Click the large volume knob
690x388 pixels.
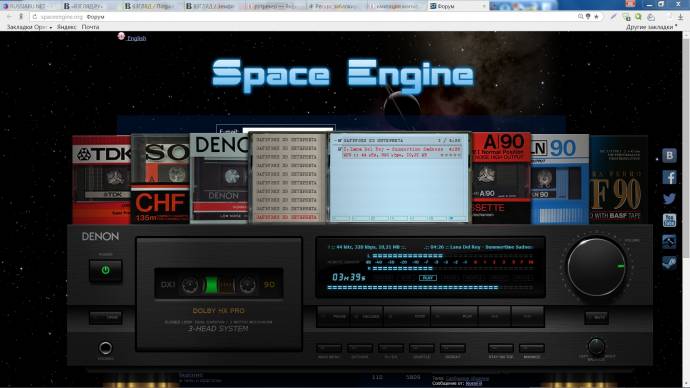(596, 267)
